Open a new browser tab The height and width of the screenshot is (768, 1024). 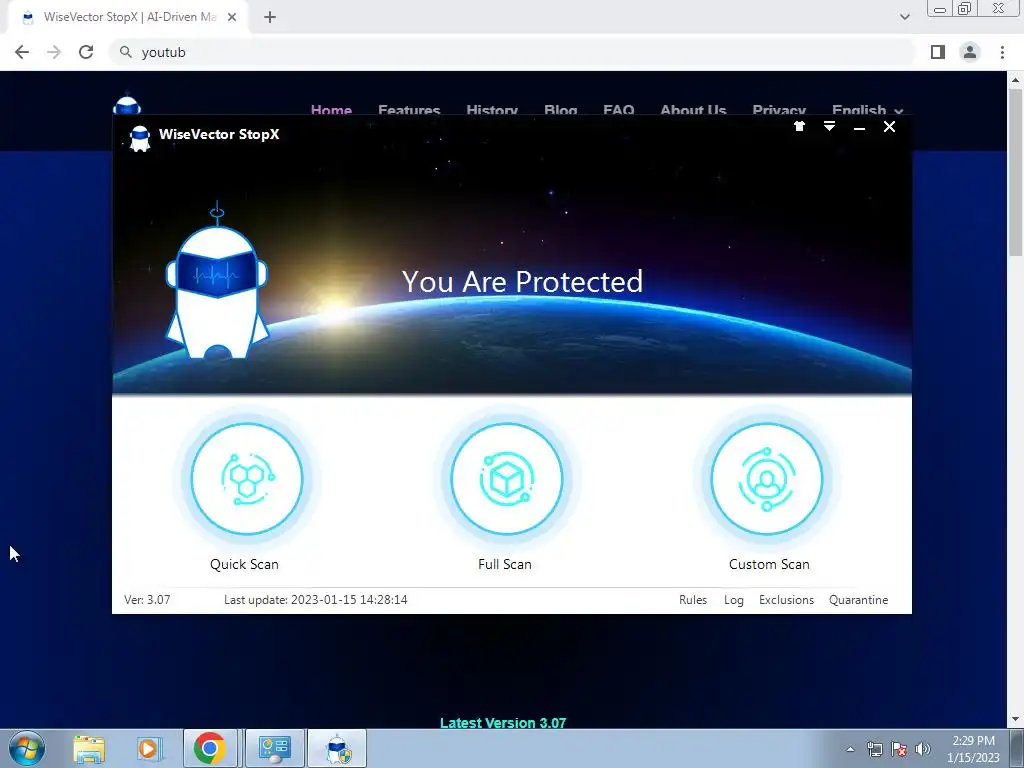270,17
